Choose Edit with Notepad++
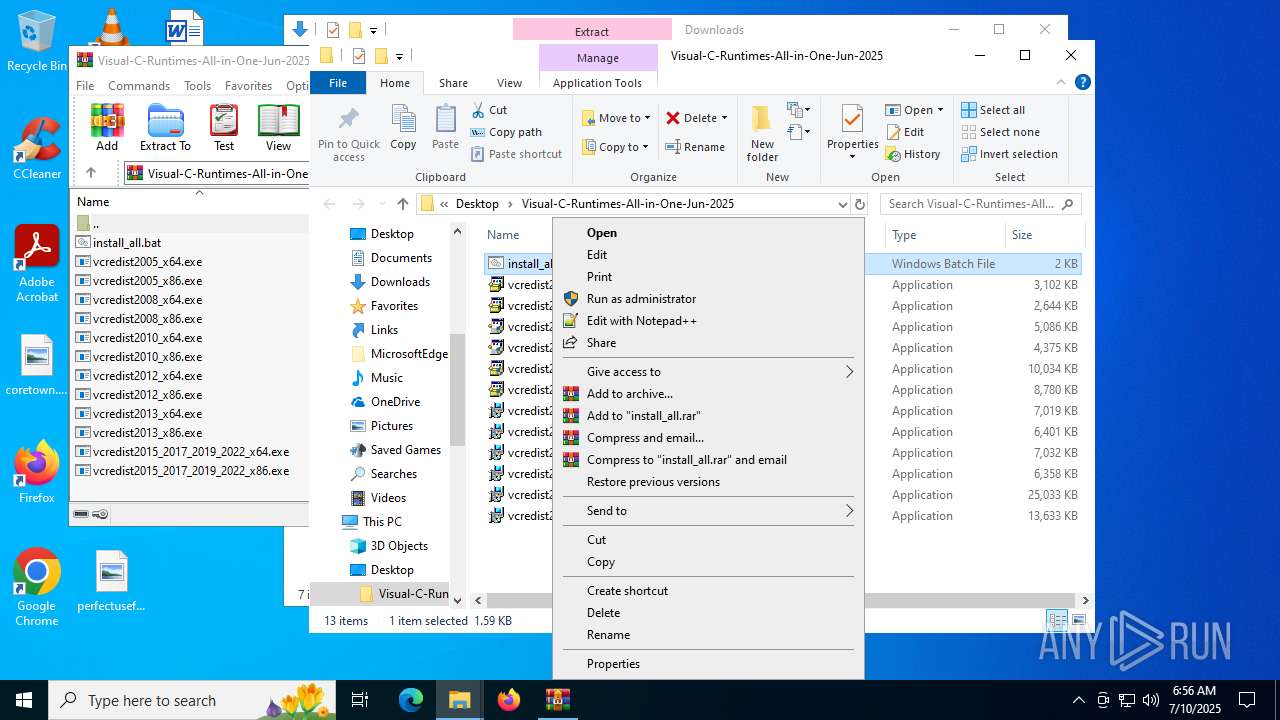Screen dimensions: 1280x720 tap(708, 321)
